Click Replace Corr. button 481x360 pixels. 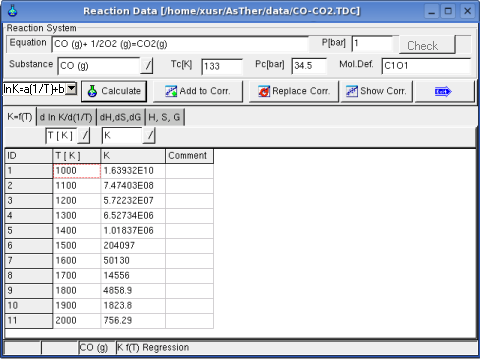click(x=294, y=91)
